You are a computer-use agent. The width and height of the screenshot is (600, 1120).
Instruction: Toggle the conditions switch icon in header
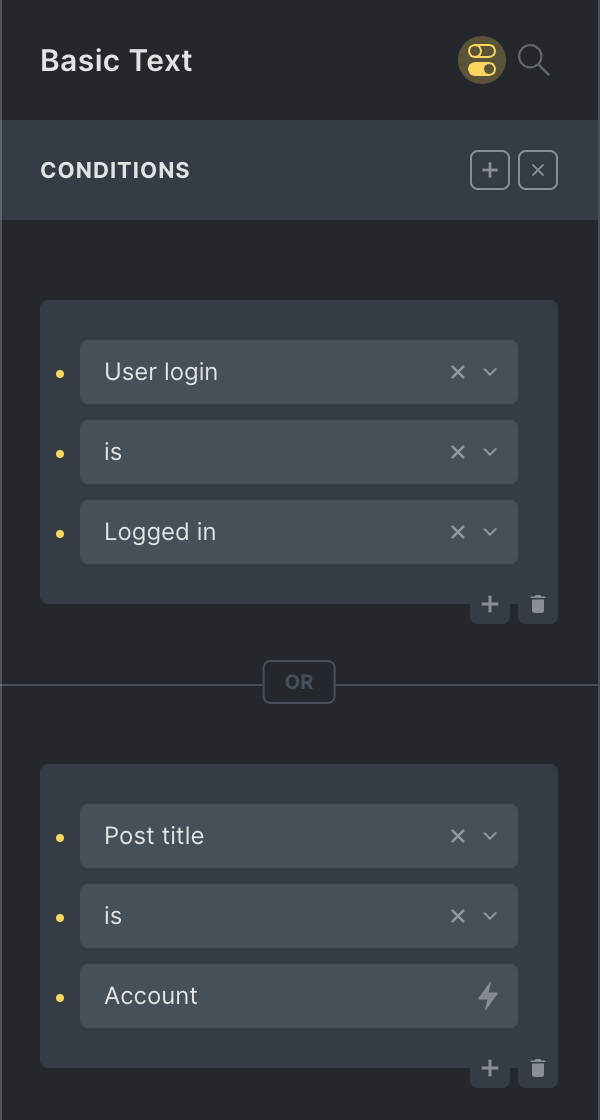point(482,60)
